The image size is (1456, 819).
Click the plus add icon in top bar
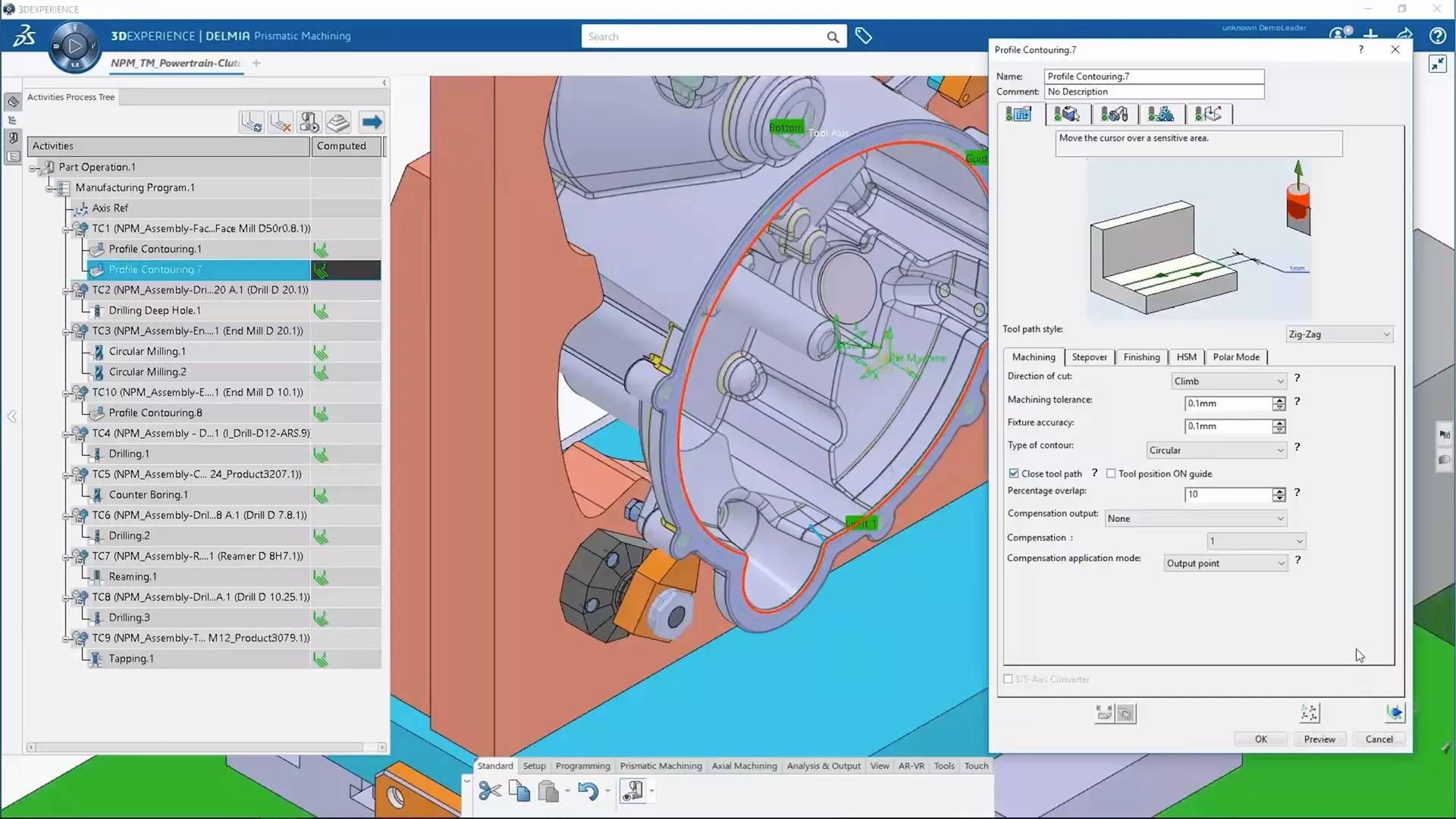(1371, 35)
